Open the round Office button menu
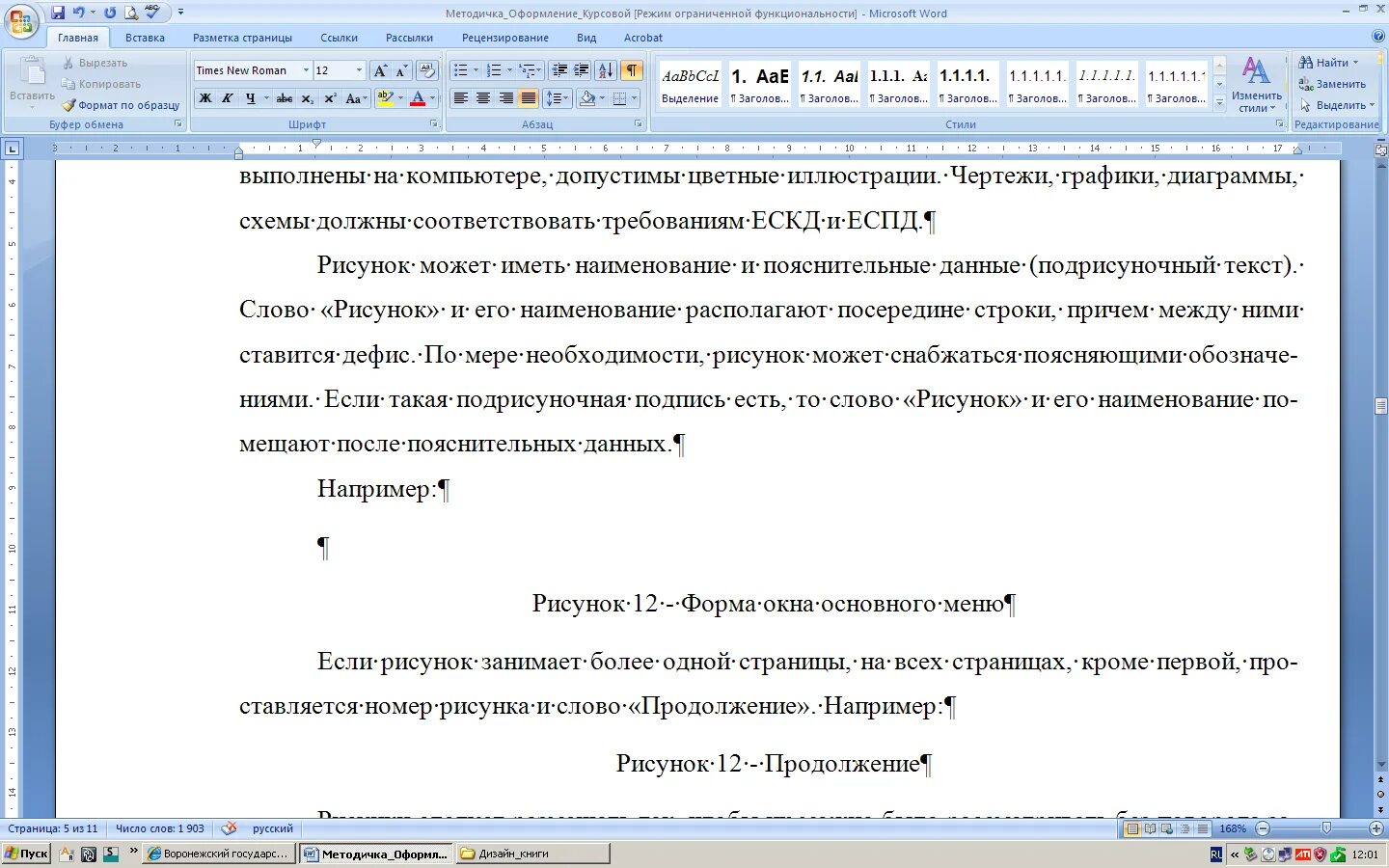1389x868 pixels. click(21, 20)
